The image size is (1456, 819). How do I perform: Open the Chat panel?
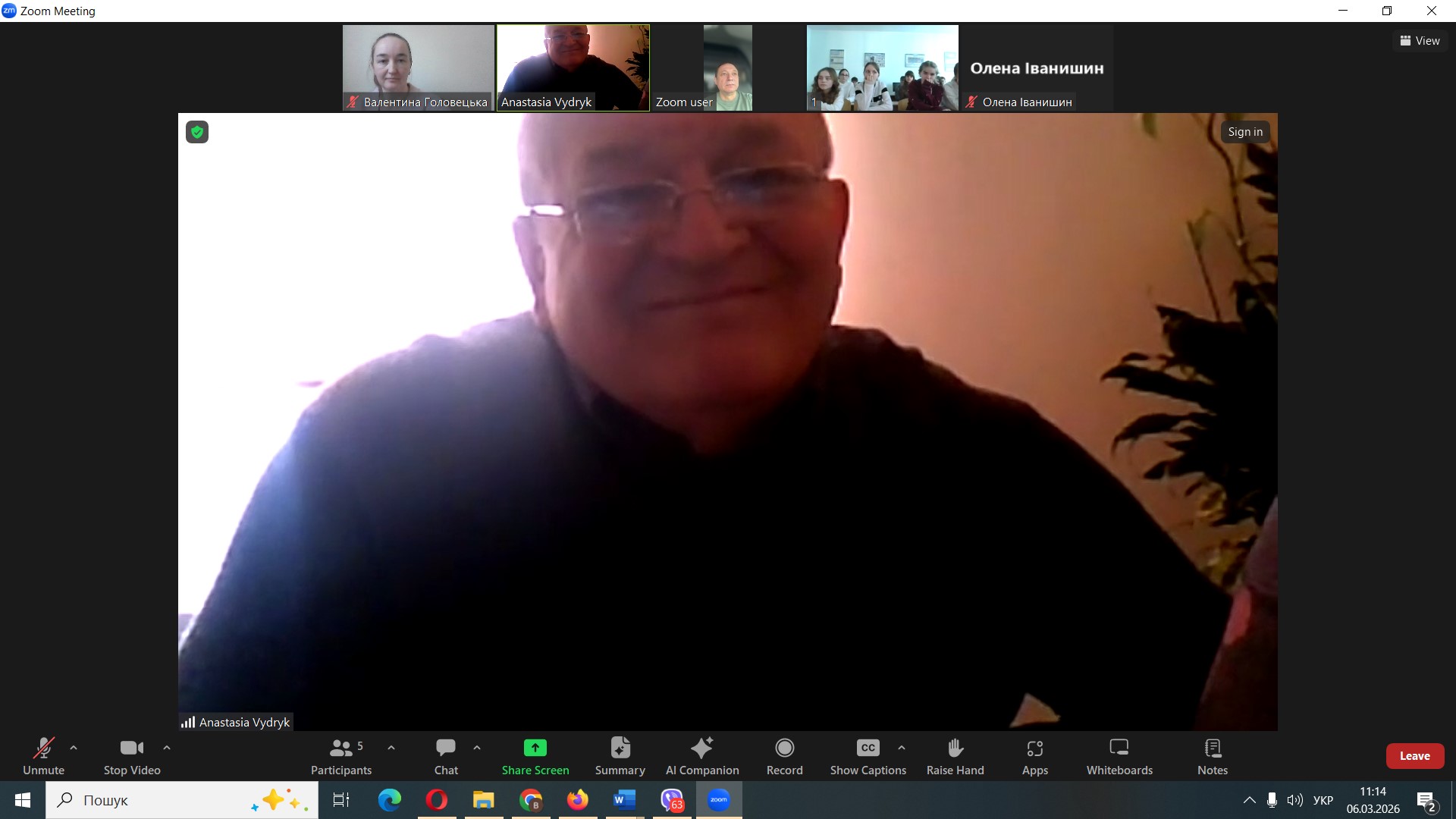[446, 756]
